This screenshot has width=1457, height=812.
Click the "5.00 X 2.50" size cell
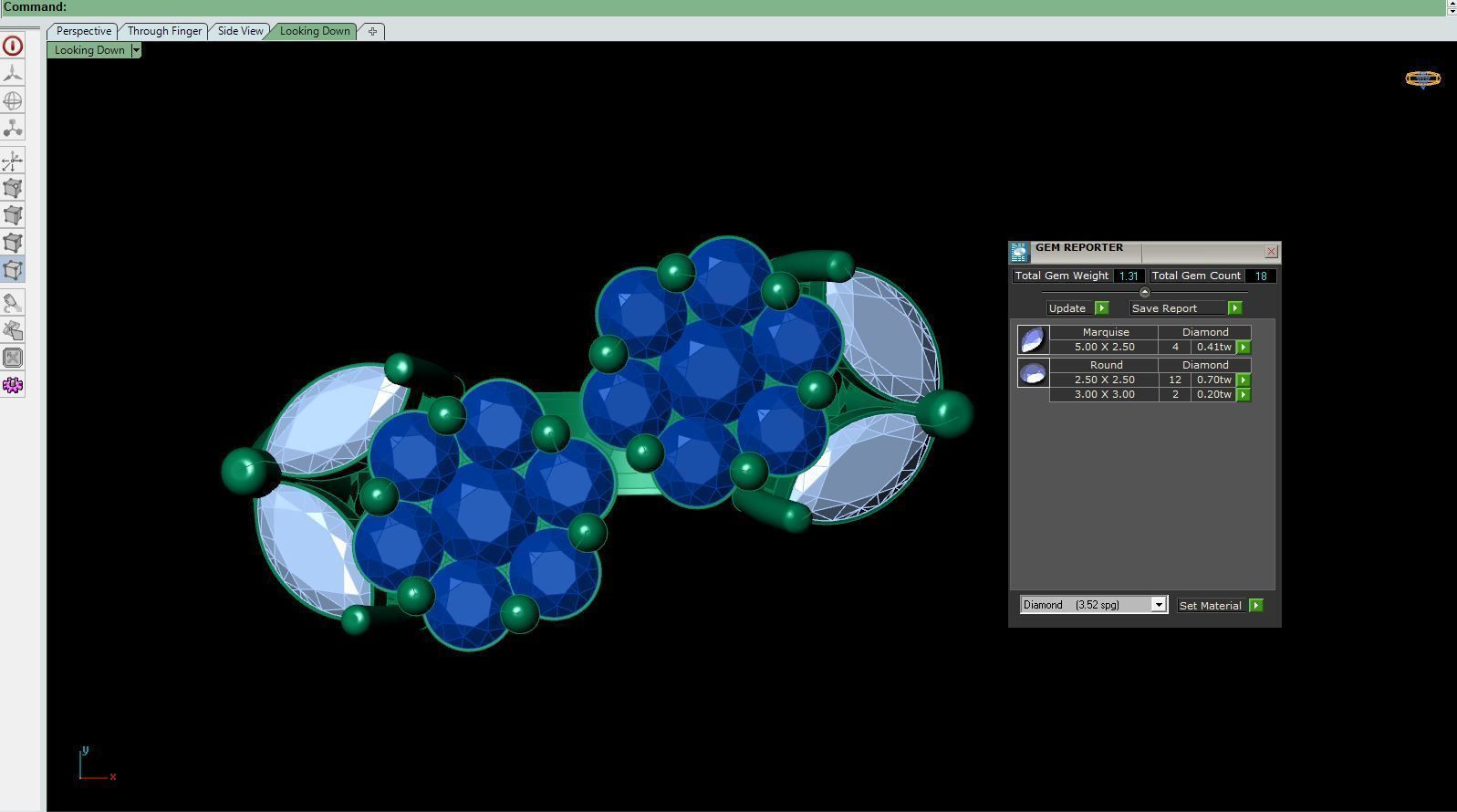click(x=1104, y=347)
